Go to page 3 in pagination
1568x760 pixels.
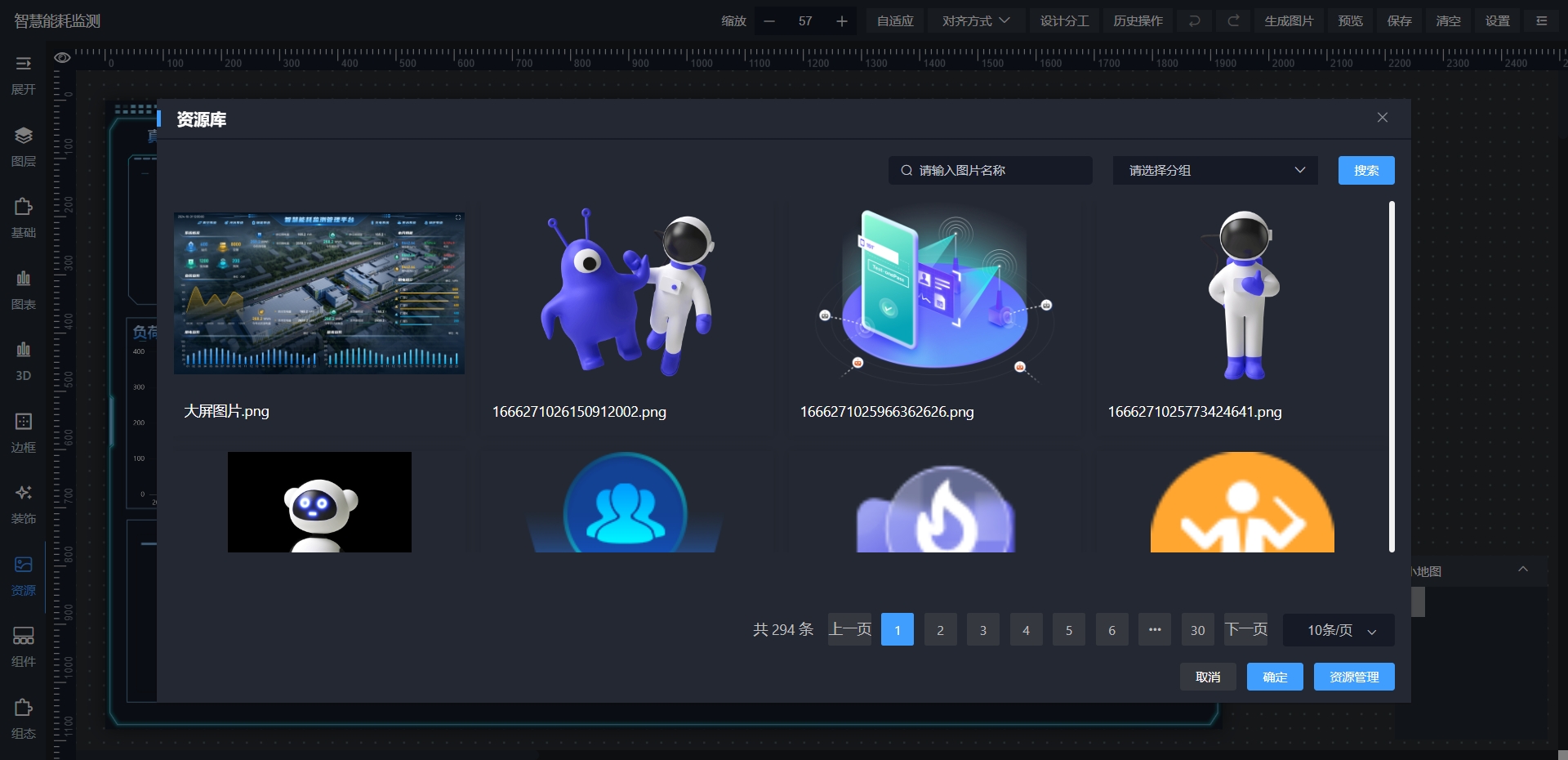click(x=982, y=630)
